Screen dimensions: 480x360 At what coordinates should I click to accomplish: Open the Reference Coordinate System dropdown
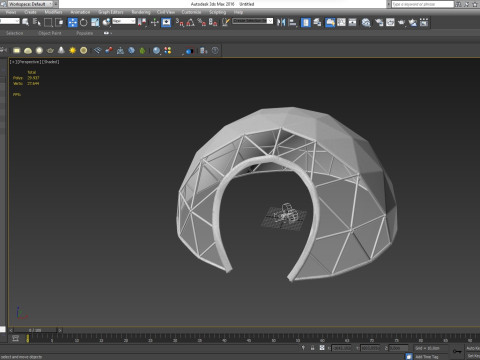coord(124,21)
